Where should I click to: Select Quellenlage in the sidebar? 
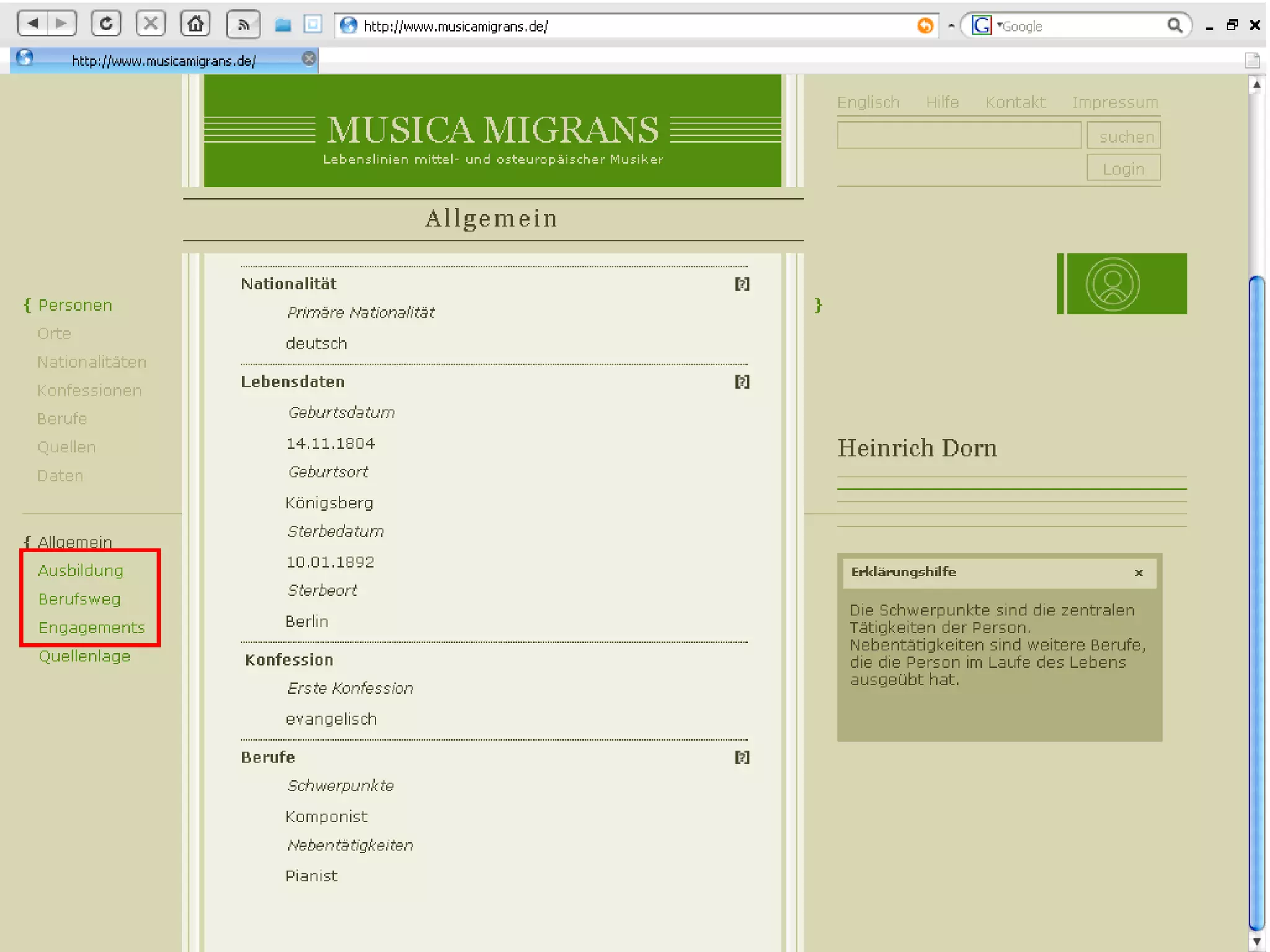point(84,656)
